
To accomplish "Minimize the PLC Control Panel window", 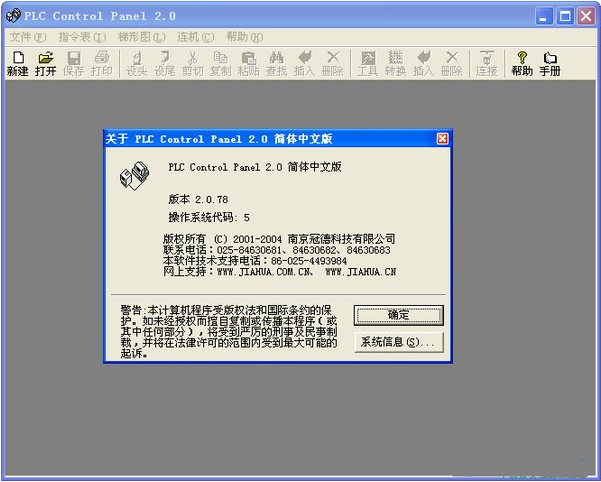I will pos(544,16).
